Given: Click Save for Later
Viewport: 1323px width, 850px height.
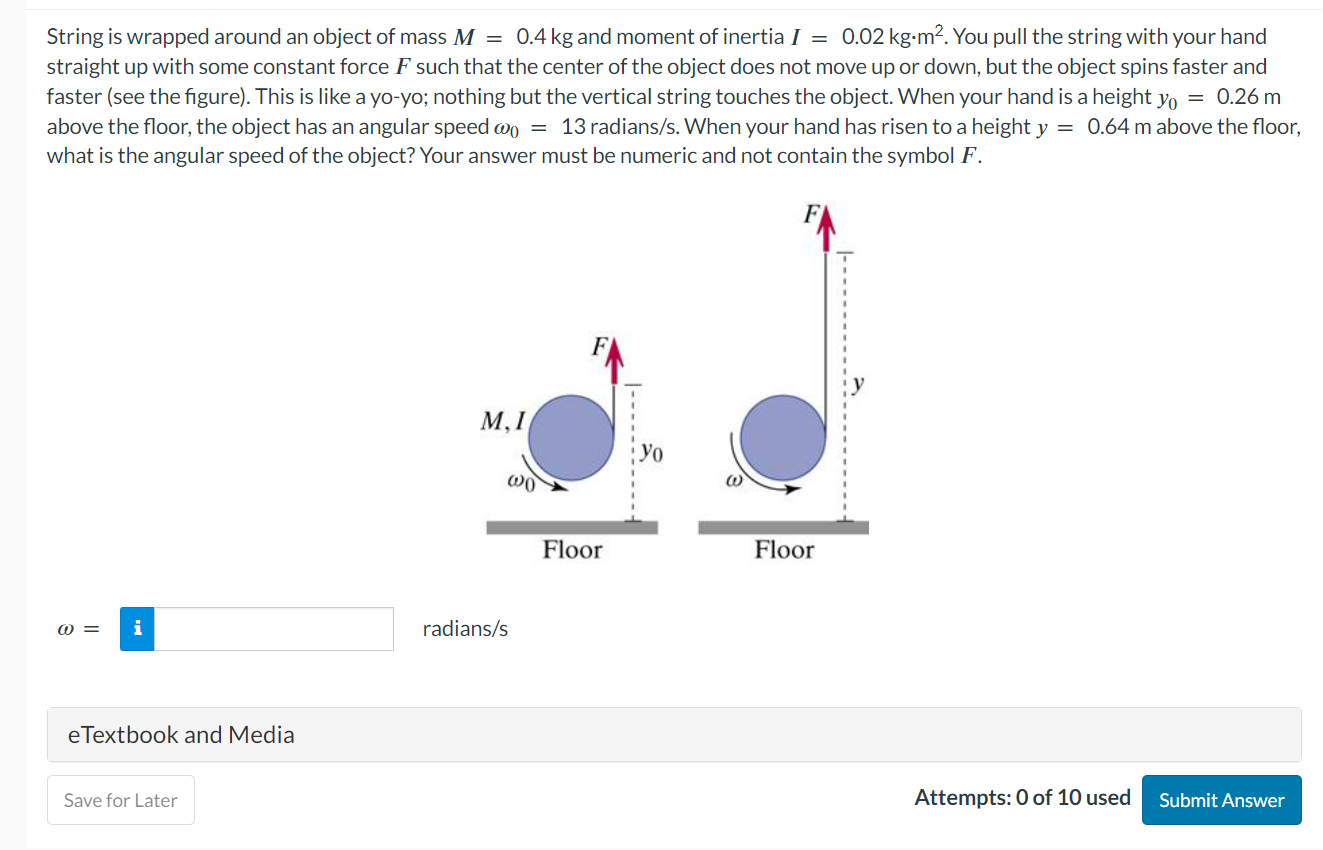Looking at the screenshot, I should 120,800.
